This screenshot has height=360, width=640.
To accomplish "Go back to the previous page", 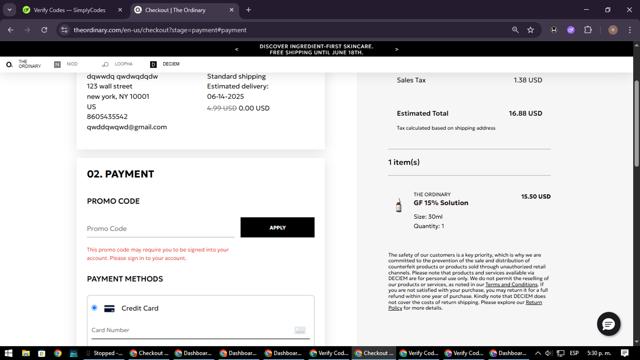I will pyautogui.click(x=11, y=30).
